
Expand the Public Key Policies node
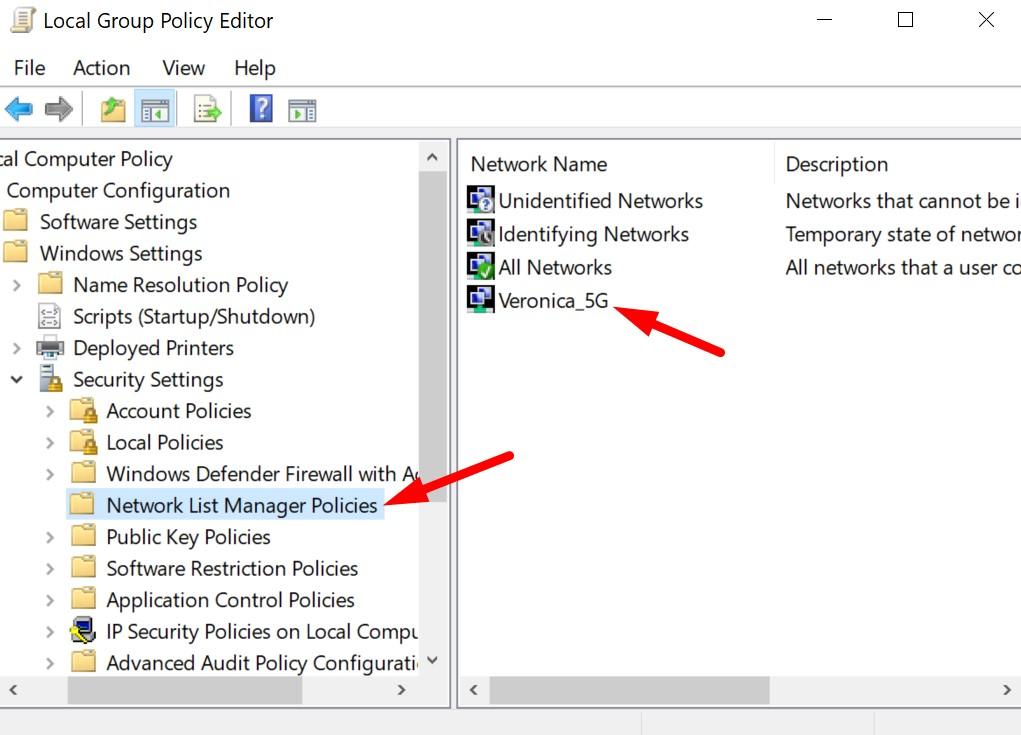[50, 537]
